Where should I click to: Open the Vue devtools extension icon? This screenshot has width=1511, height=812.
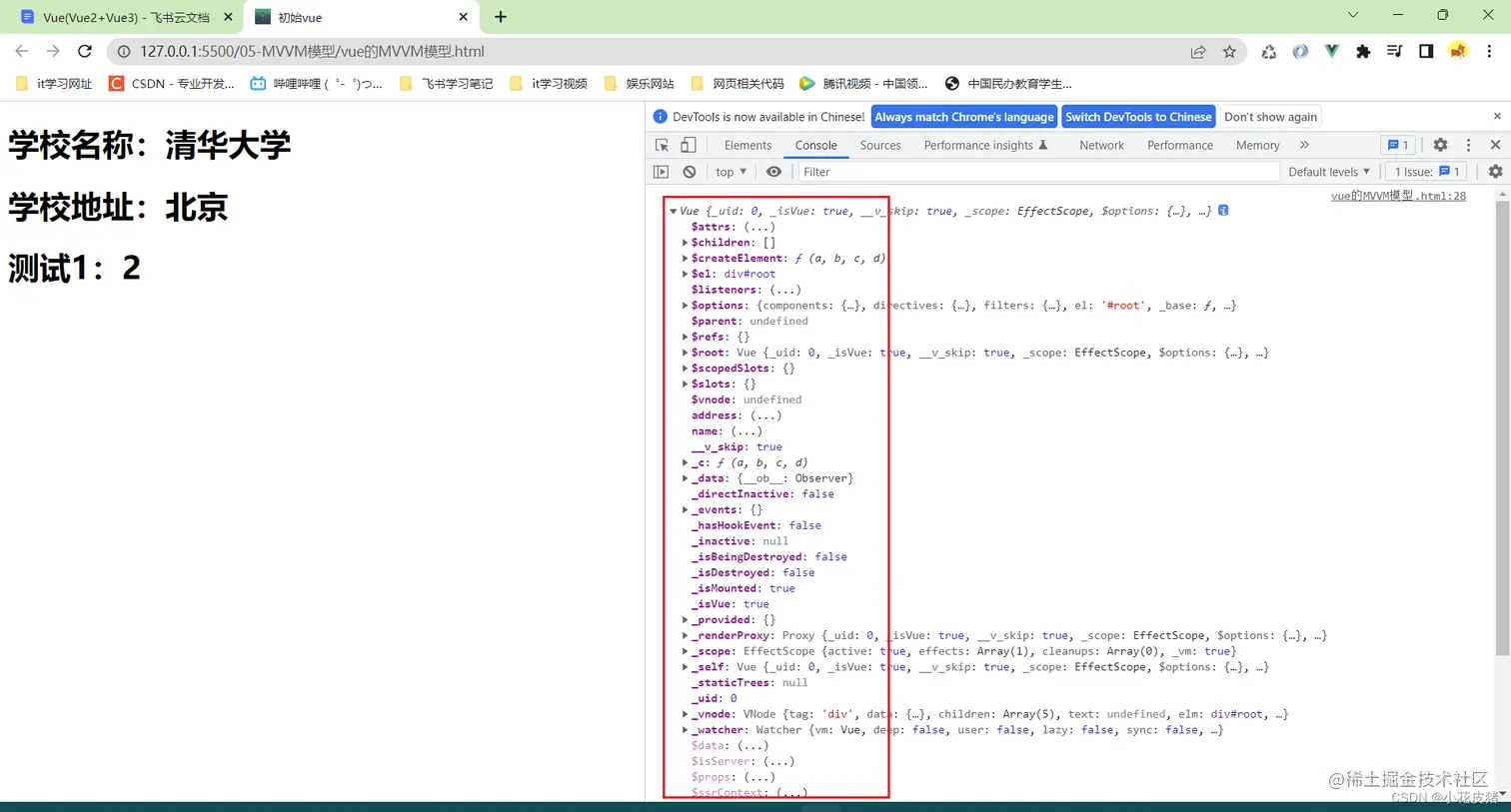[x=1331, y=51]
